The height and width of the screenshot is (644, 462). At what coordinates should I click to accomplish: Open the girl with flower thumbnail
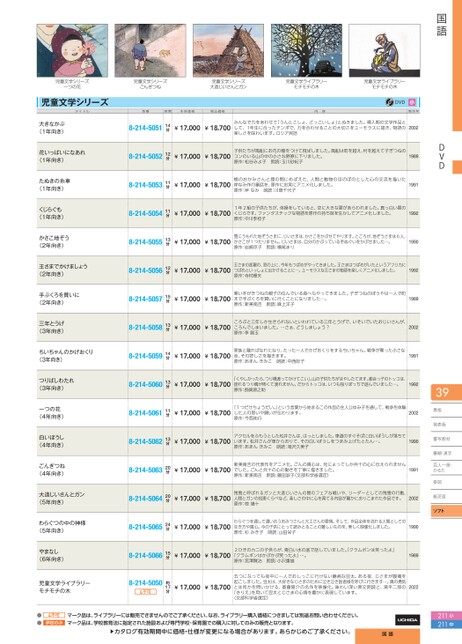[x=72, y=51]
